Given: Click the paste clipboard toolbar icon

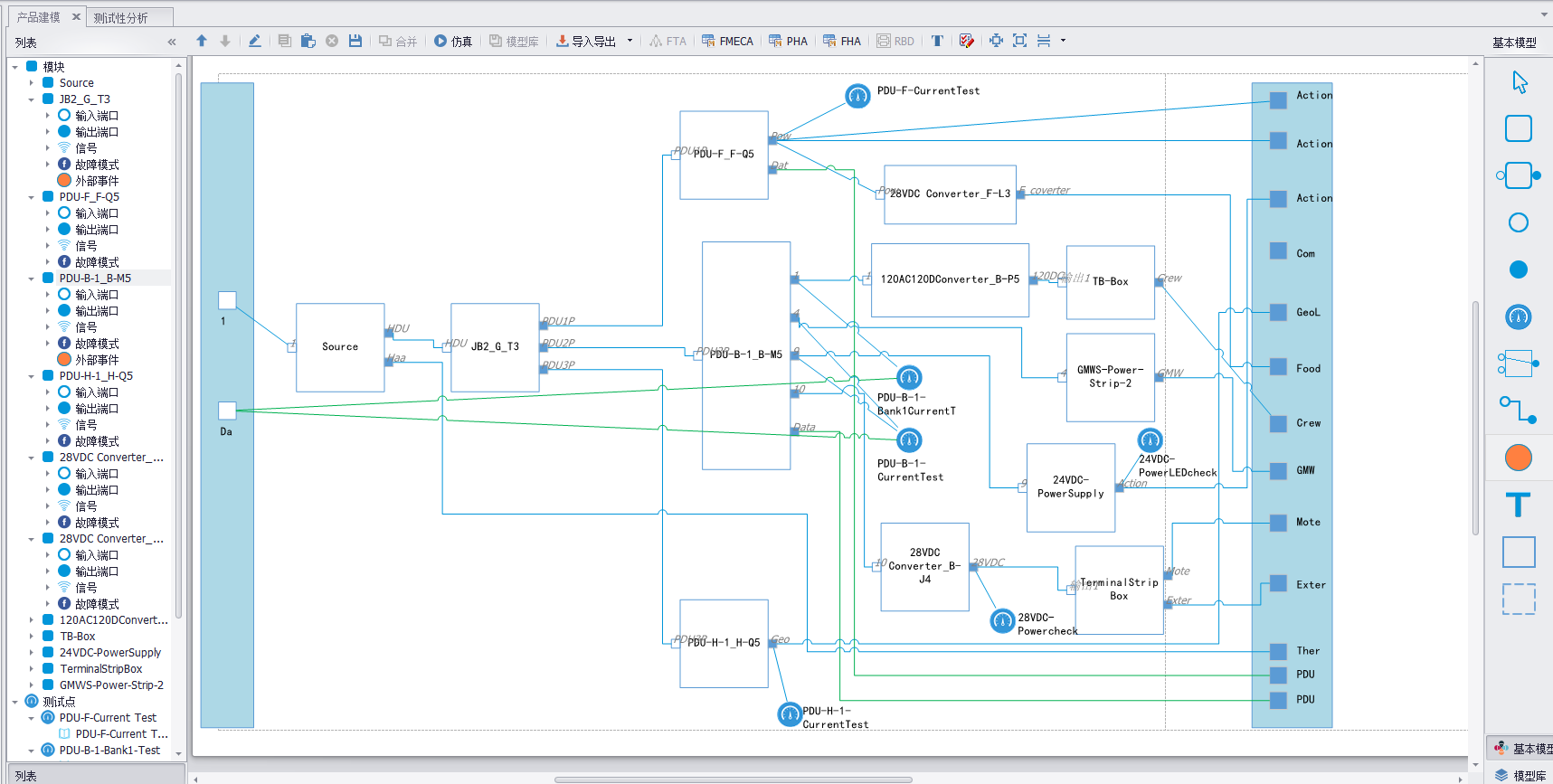Looking at the screenshot, I should pyautogui.click(x=308, y=41).
